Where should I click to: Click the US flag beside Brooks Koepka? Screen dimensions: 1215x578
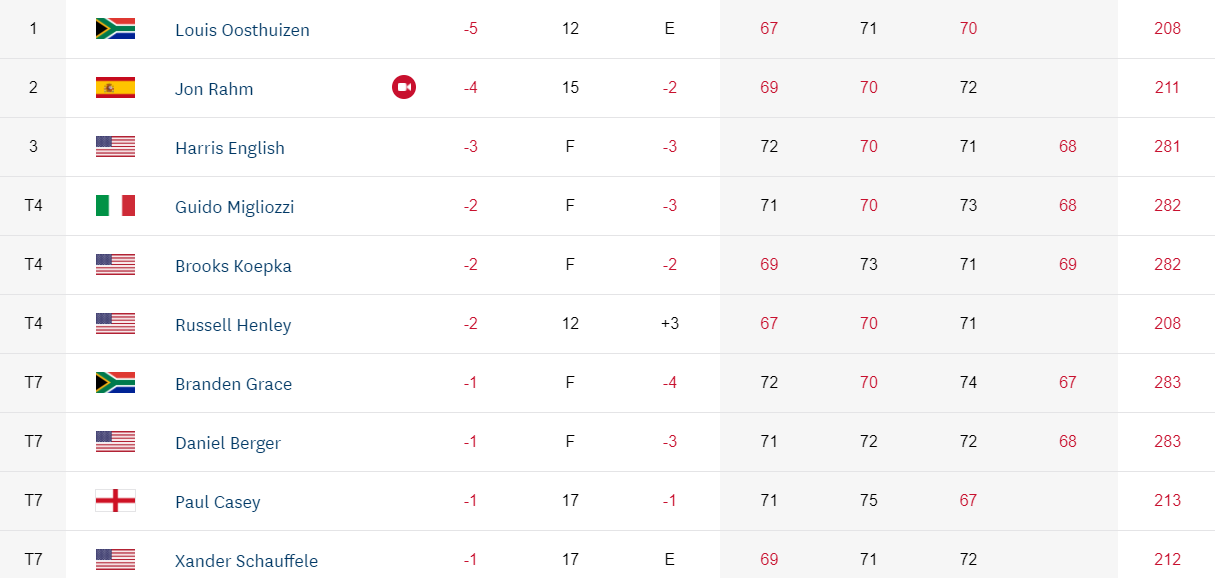(x=115, y=265)
